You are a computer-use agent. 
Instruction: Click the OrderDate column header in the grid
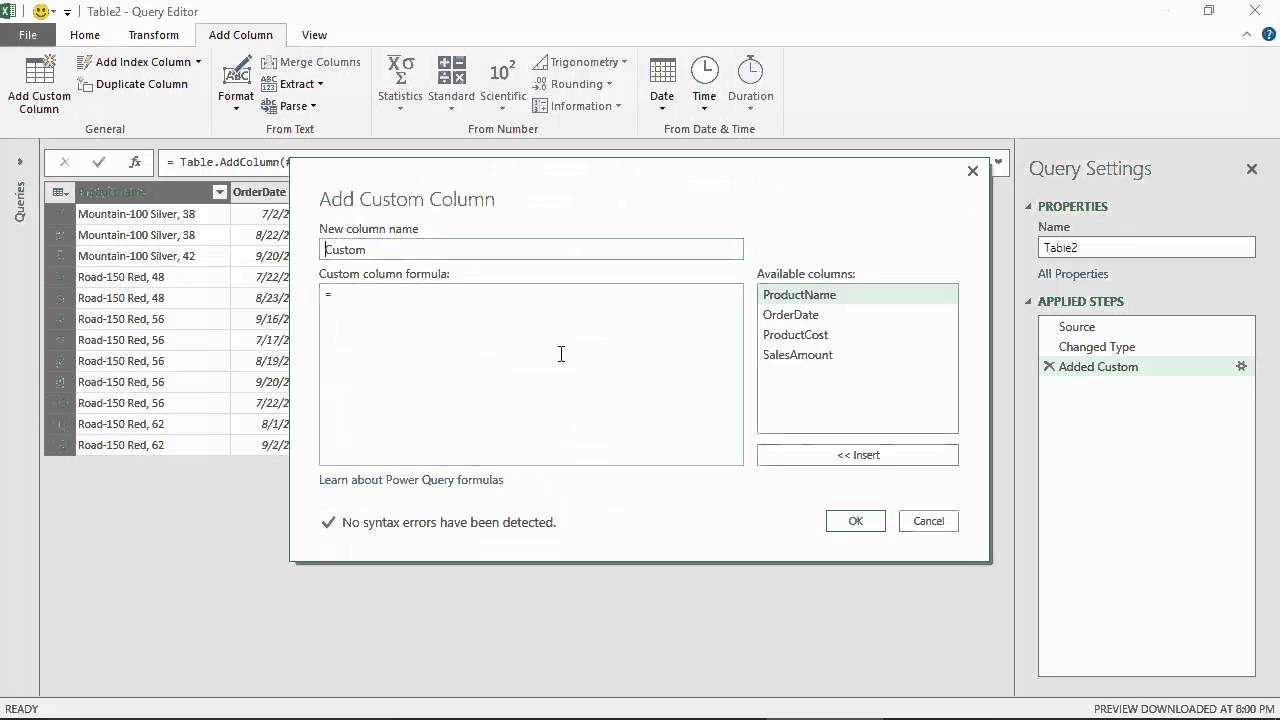[259, 192]
